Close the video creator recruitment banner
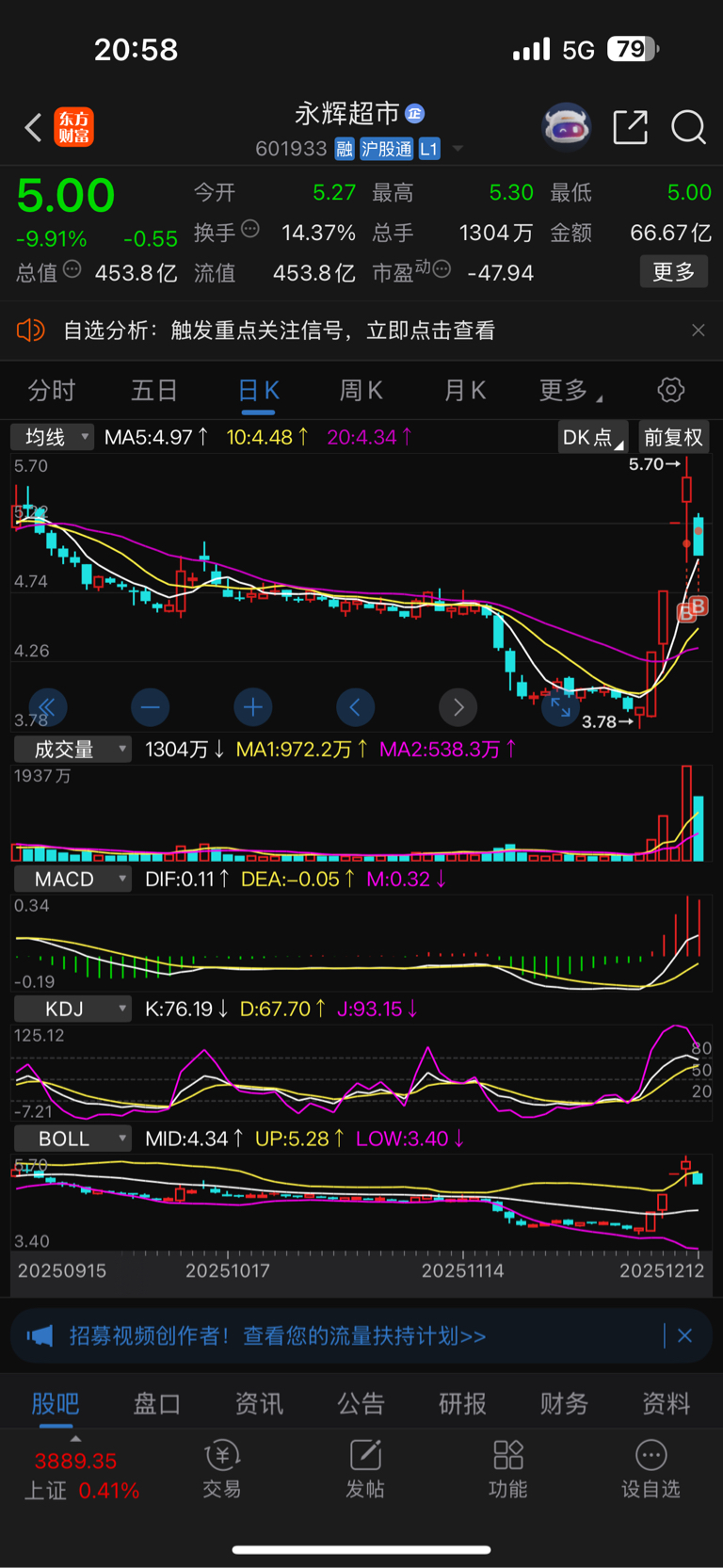723x1568 pixels. tap(684, 1335)
